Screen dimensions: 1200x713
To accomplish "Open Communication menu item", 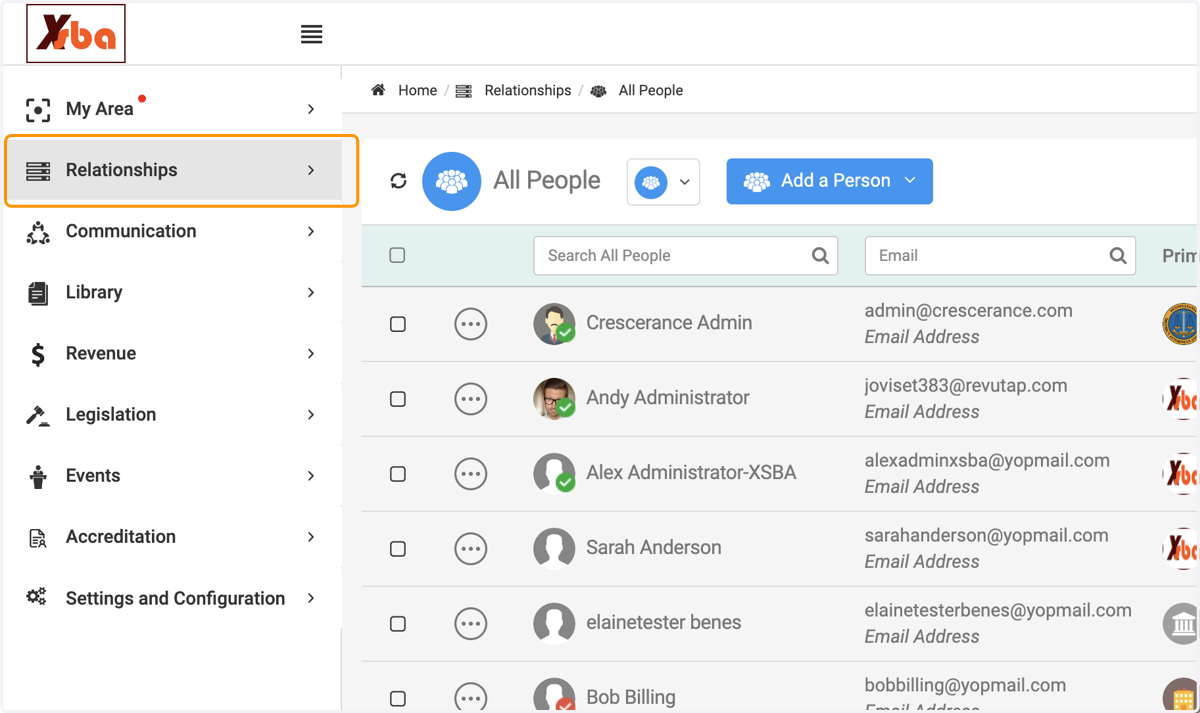I will click(x=173, y=231).
